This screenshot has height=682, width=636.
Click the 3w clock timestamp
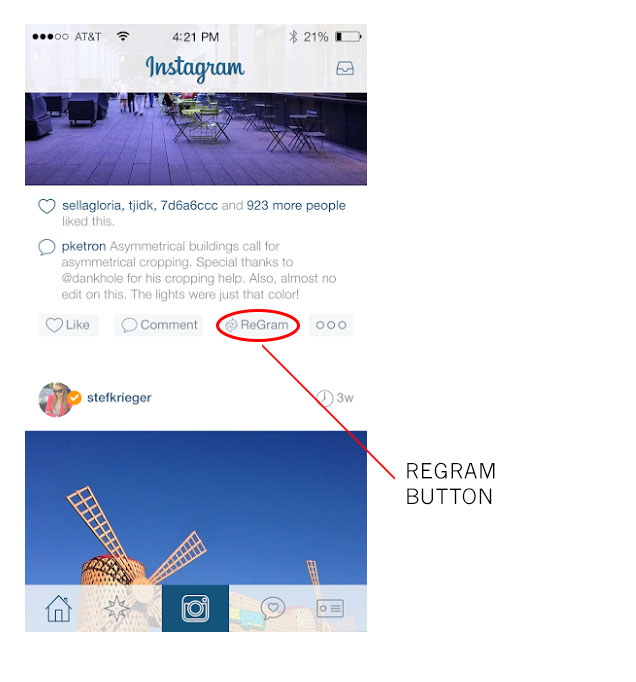pos(335,398)
